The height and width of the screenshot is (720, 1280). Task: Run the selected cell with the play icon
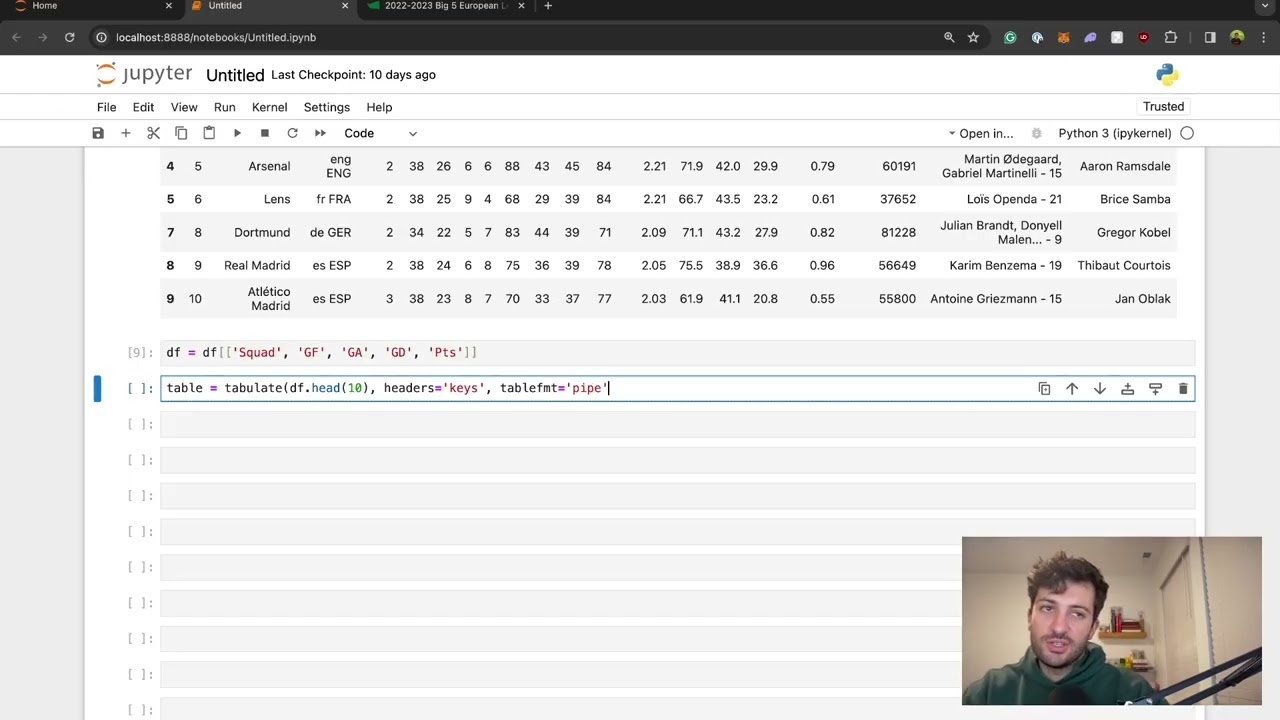pos(237,133)
